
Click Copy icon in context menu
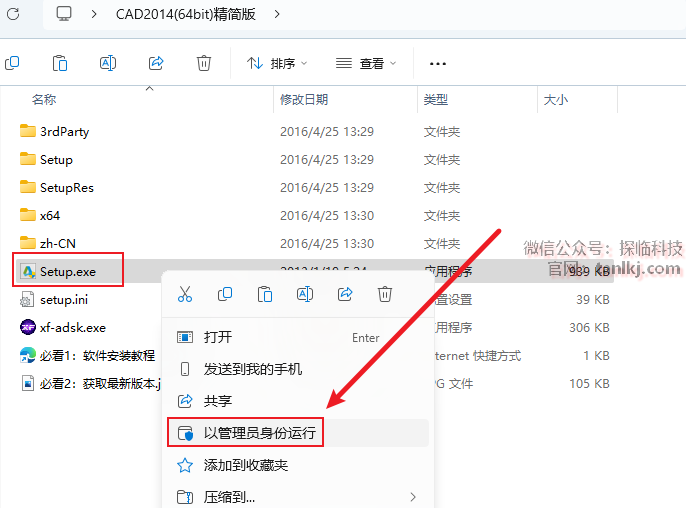point(225,294)
